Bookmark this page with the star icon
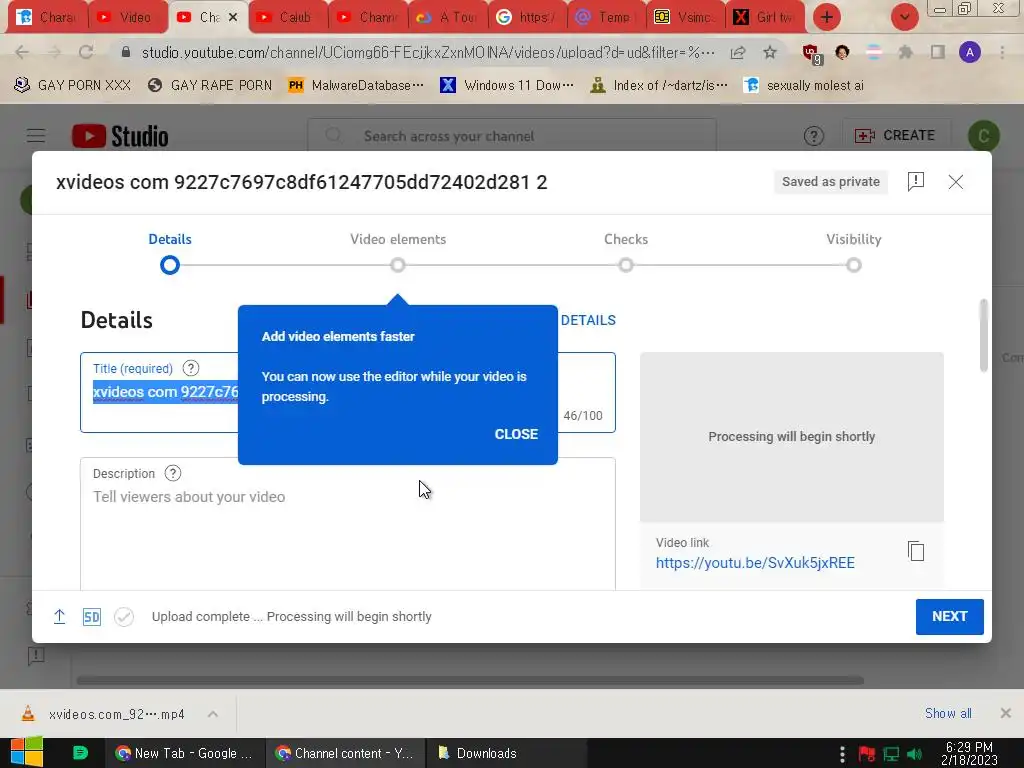Screen dimensions: 1024x768 pos(770,52)
